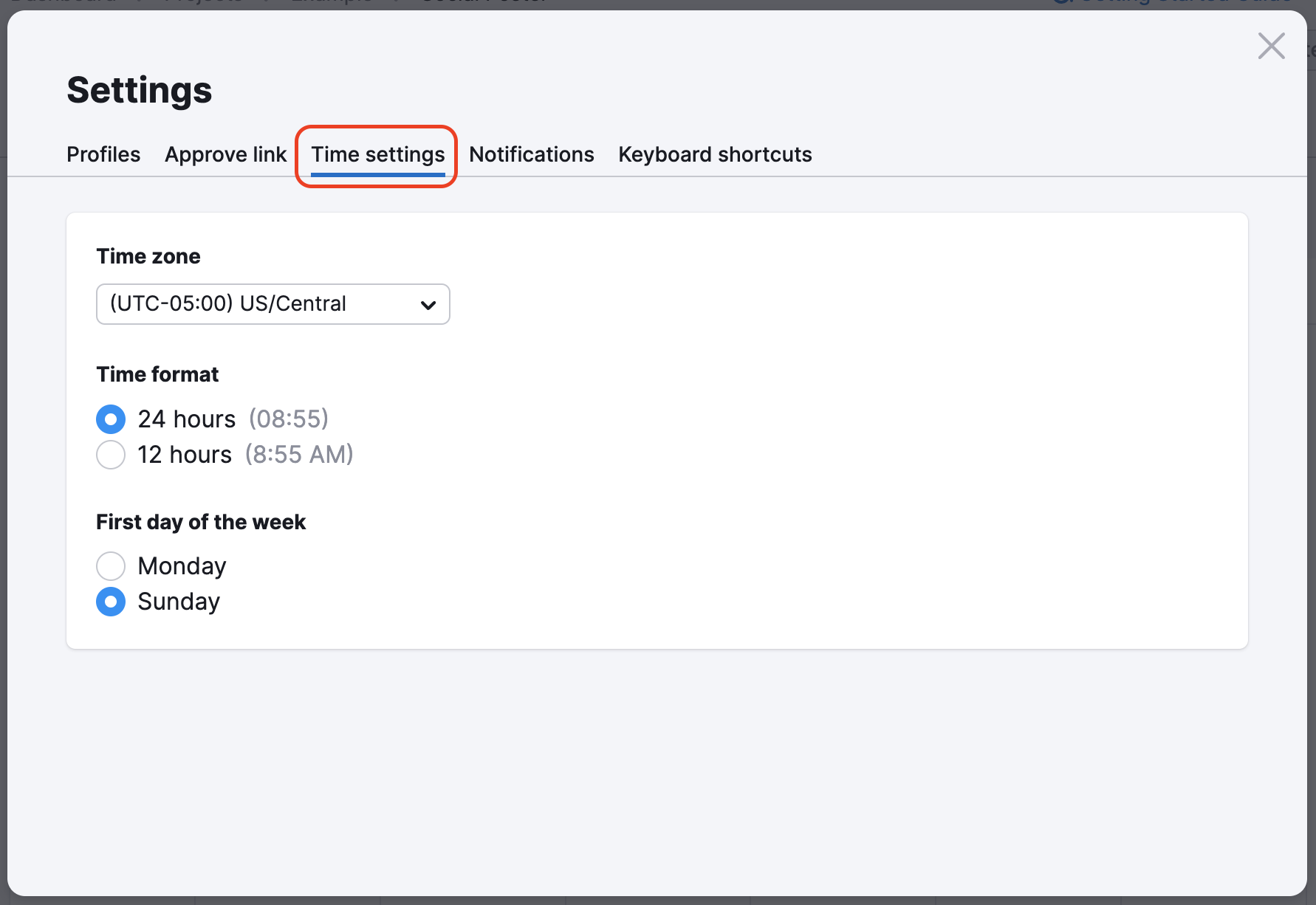
Task: Click the chevron on the timezone selector
Action: pyautogui.click(x=428, y=303)
